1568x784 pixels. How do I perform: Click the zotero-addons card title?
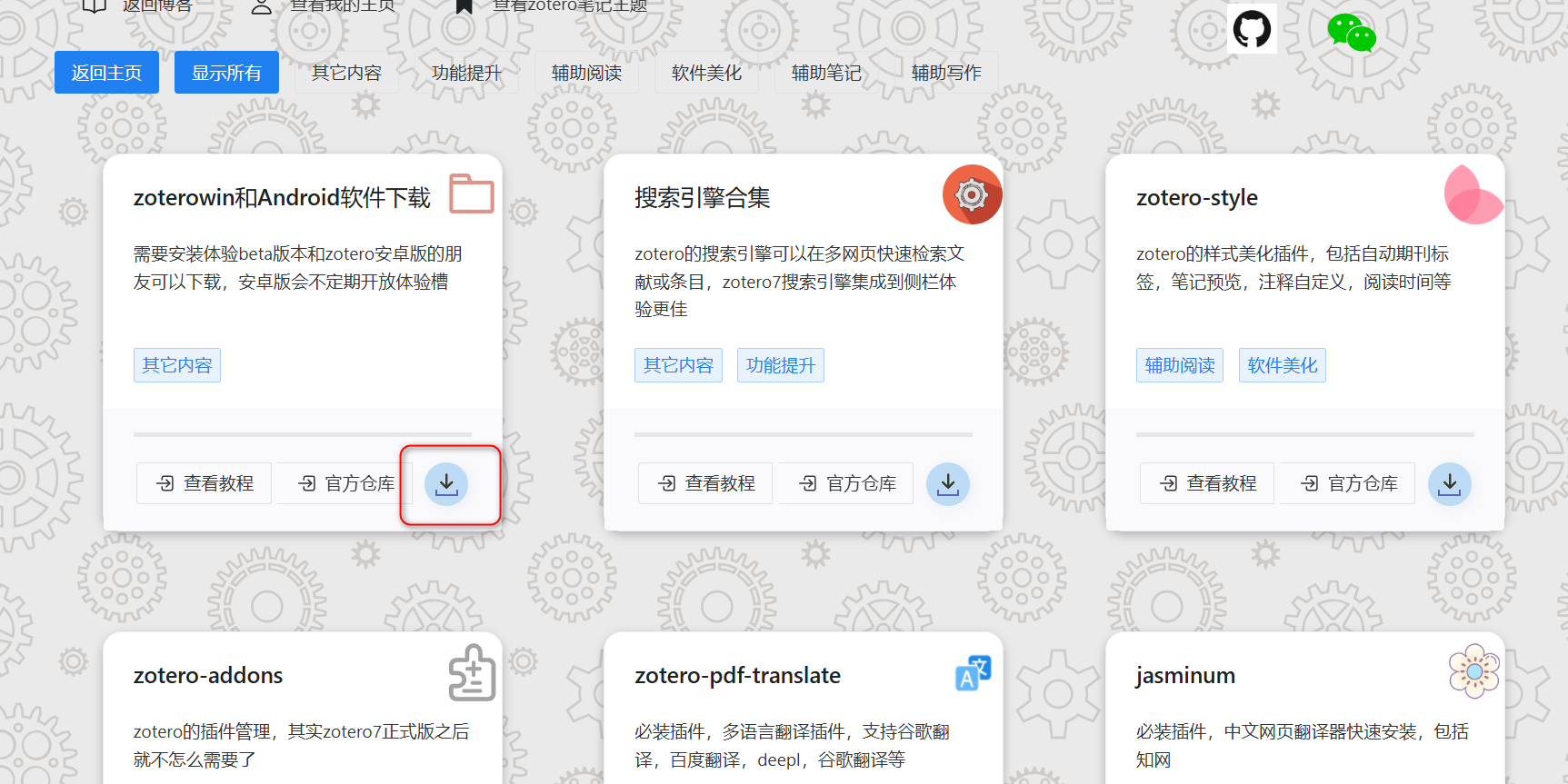click(x=208, y=676)
